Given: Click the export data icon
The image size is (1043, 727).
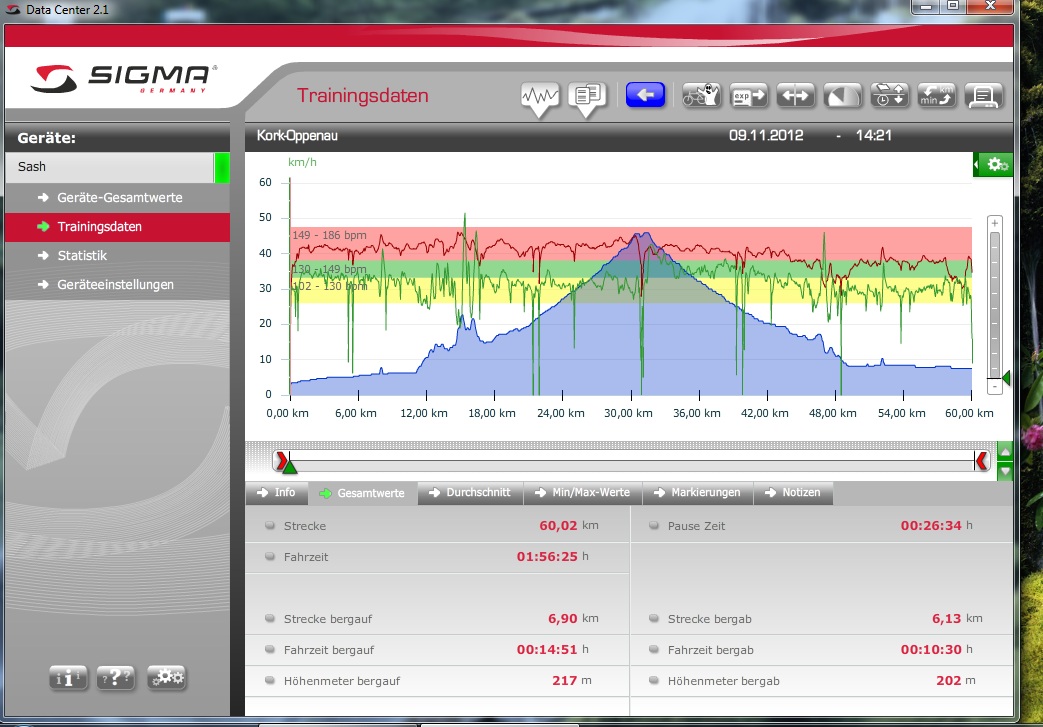Looking at the screenshot, I should click(x=748, y=96).
